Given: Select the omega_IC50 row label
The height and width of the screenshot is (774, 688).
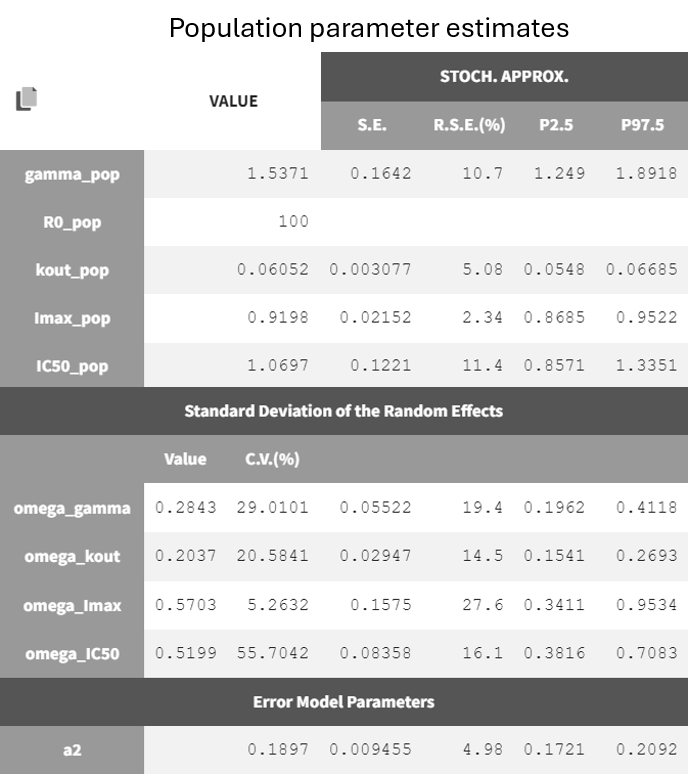Looking at the screenshot, I should (72, 654).
